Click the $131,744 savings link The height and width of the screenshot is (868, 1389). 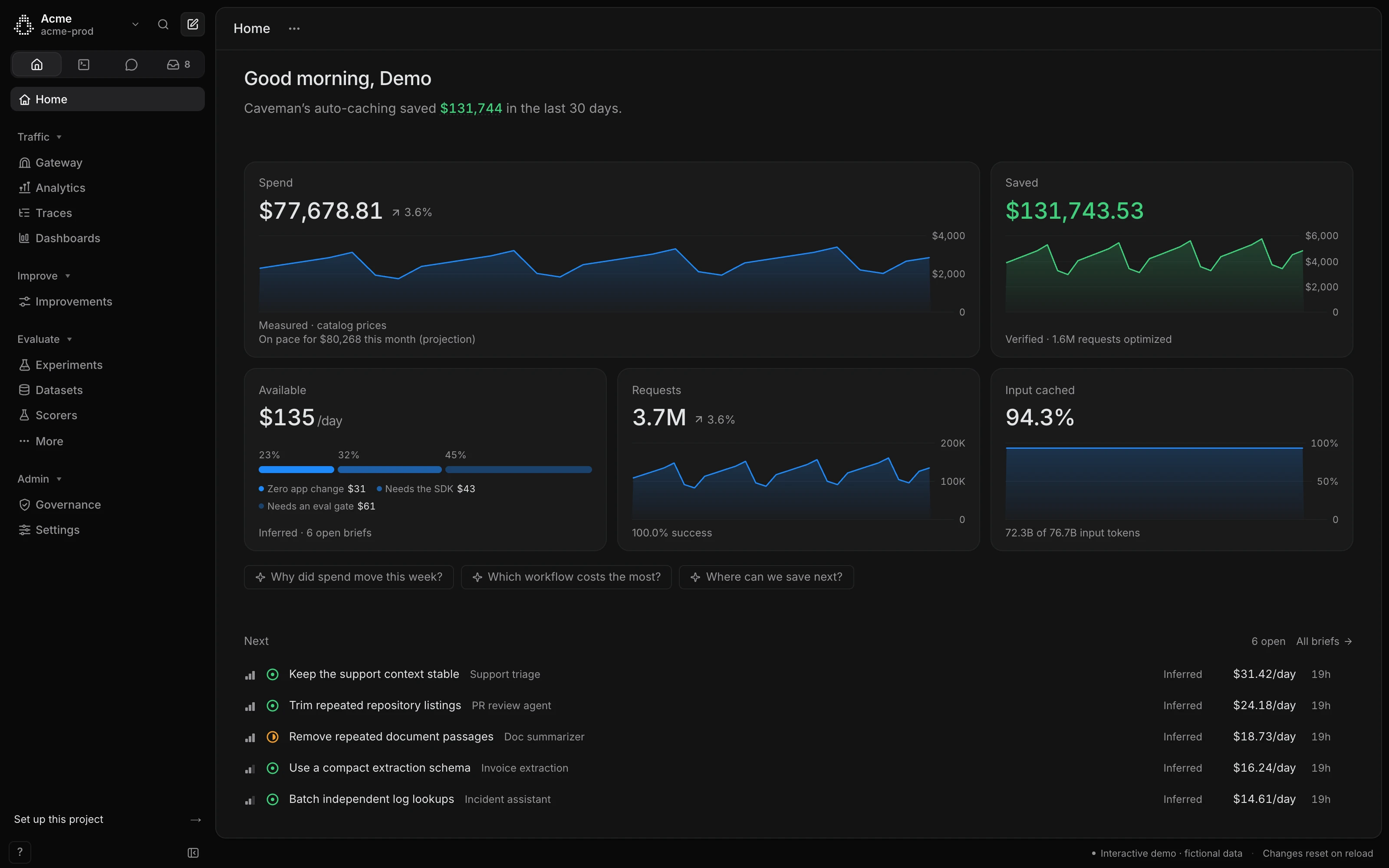471,108
